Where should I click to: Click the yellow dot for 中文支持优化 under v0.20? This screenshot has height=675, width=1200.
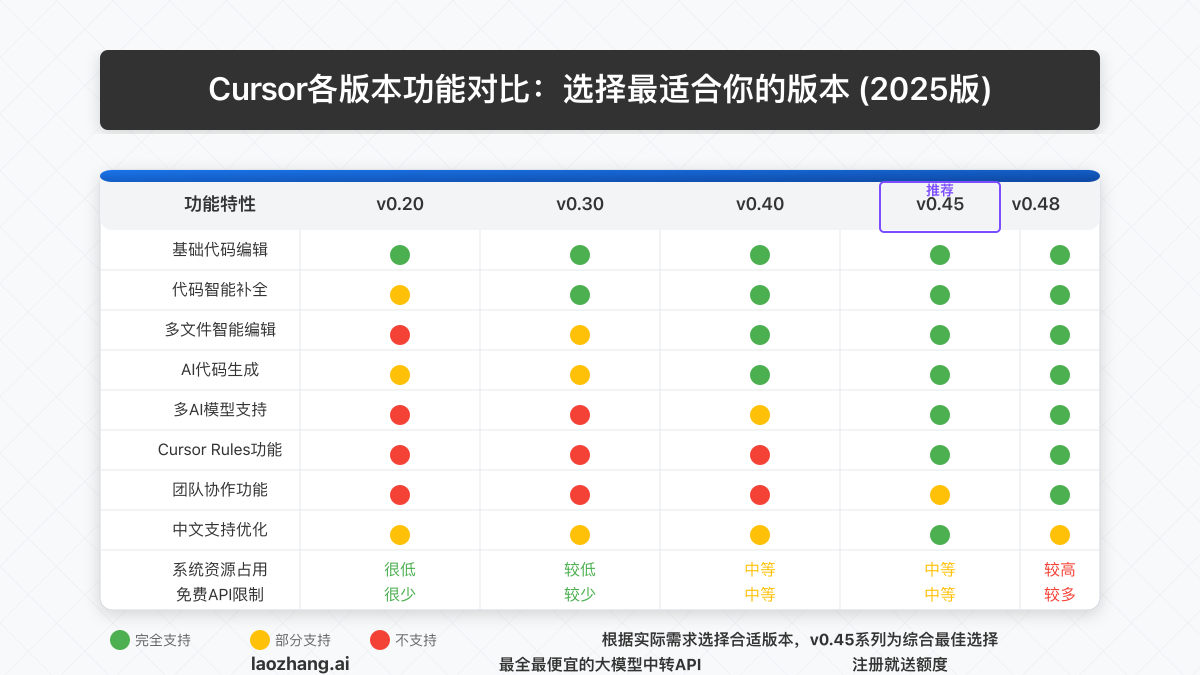click(x=400, y=535)
